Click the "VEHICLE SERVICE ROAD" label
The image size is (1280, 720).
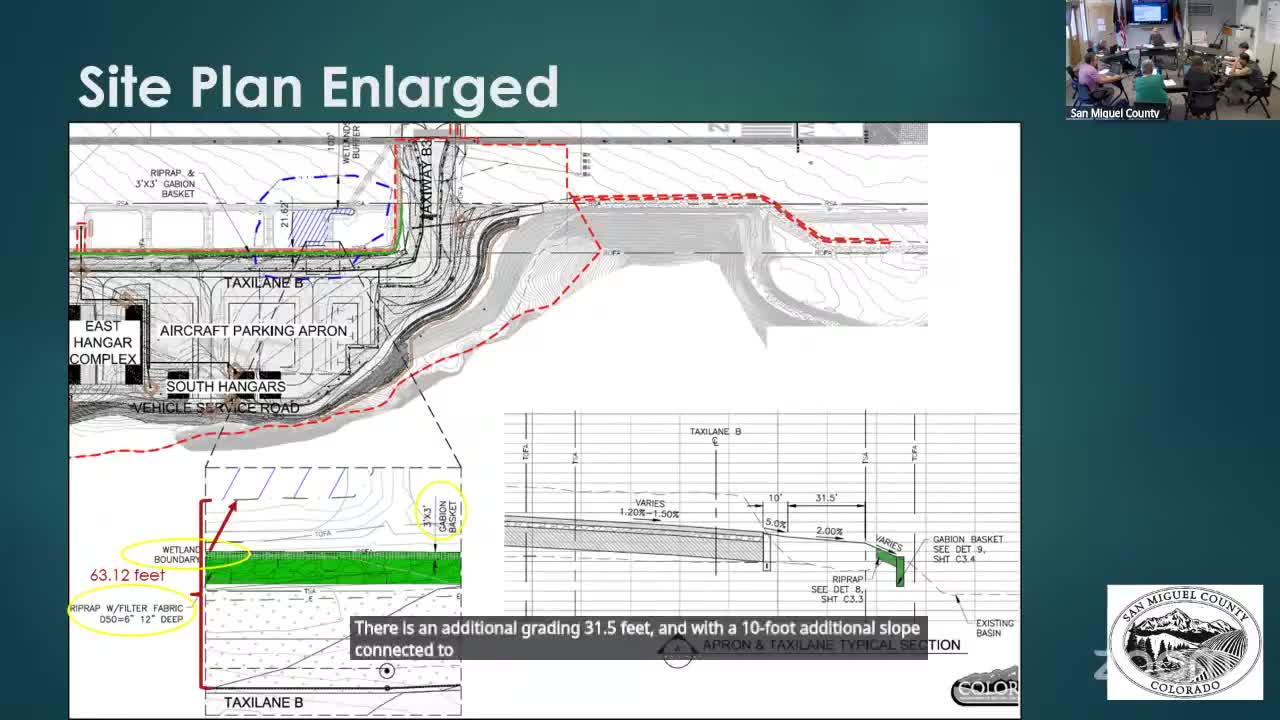[216, 408]
